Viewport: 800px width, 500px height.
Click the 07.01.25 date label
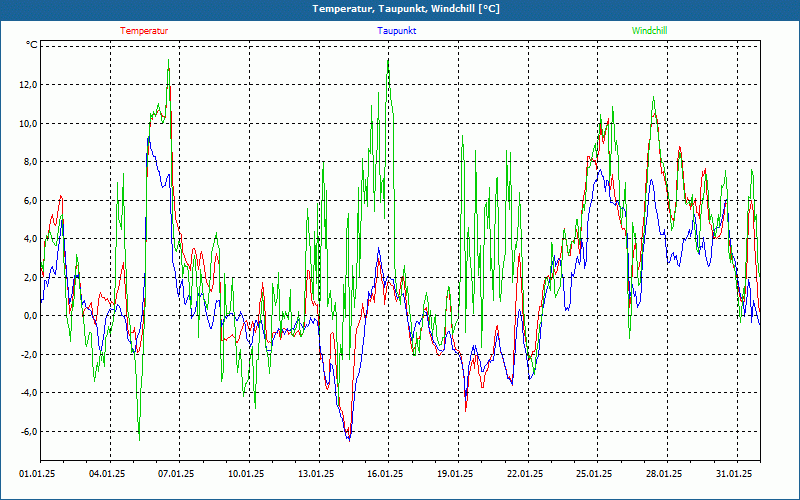click(177, 474)
